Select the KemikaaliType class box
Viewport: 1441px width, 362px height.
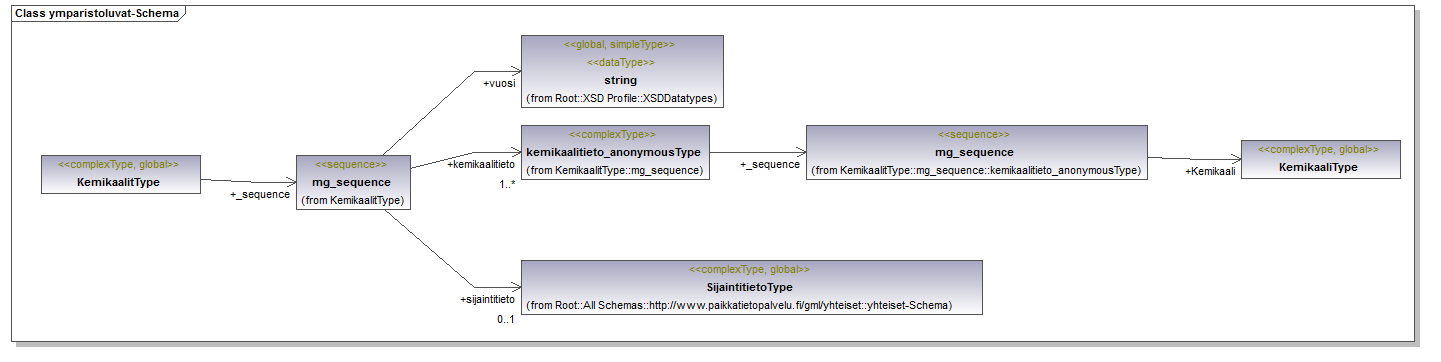pos(1320,159)
